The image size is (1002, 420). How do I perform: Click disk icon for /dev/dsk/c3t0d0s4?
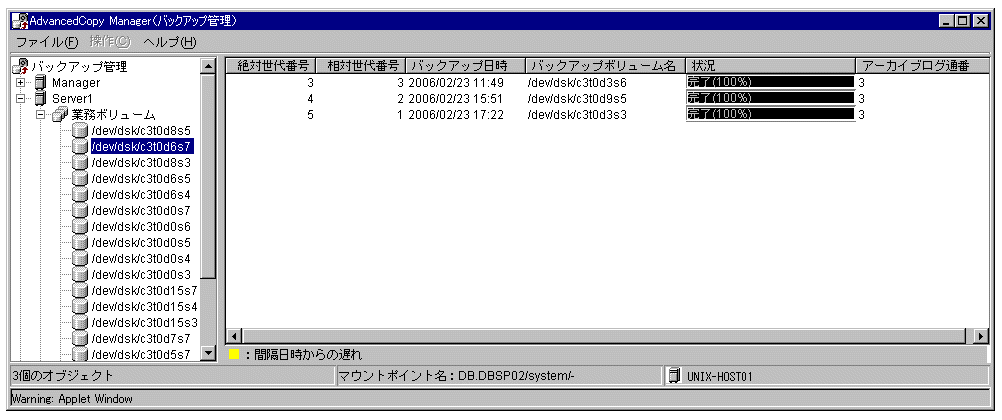click(x=80, y=259)
